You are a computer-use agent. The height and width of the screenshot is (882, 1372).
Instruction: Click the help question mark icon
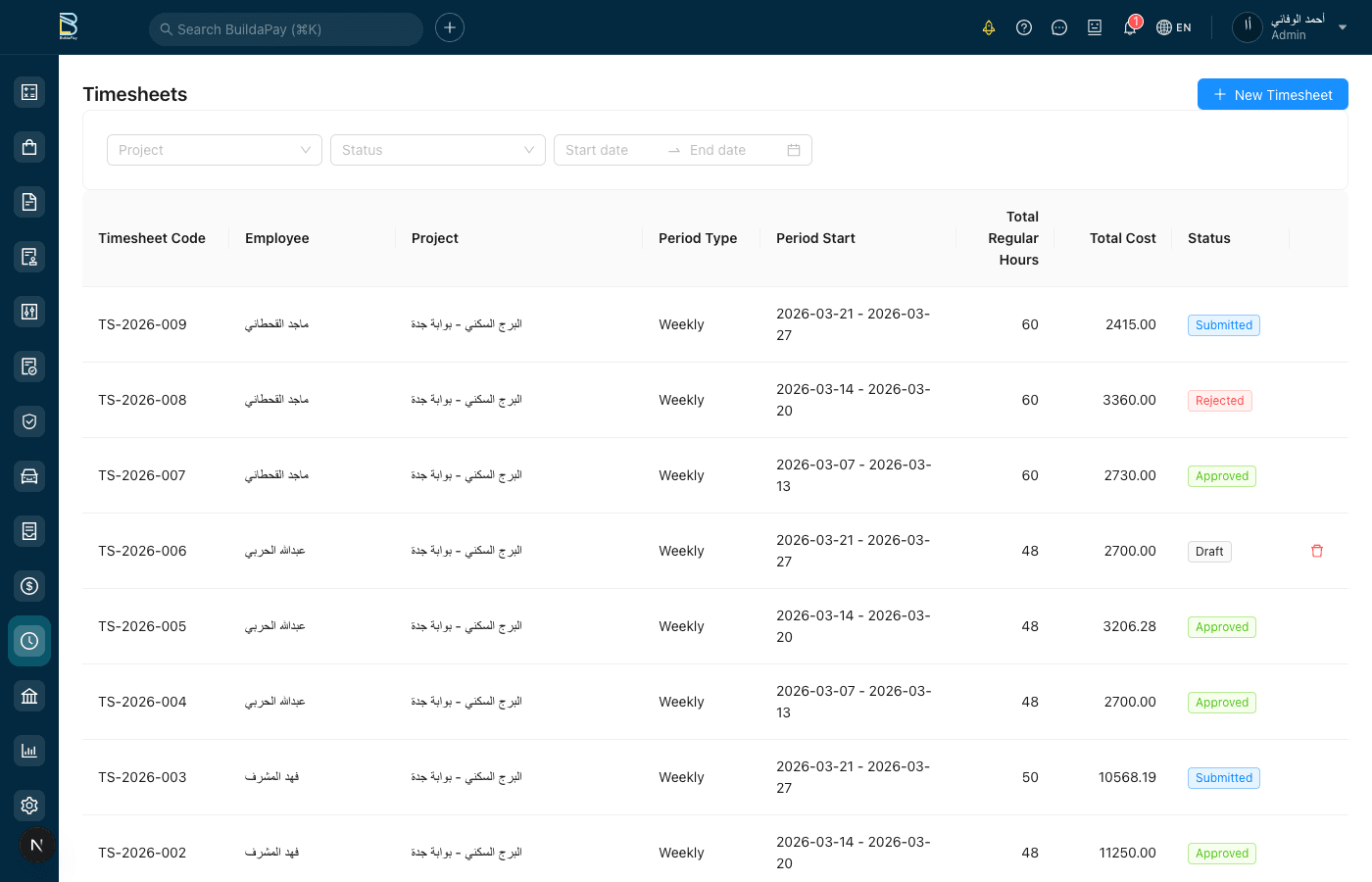[1024, 27]
